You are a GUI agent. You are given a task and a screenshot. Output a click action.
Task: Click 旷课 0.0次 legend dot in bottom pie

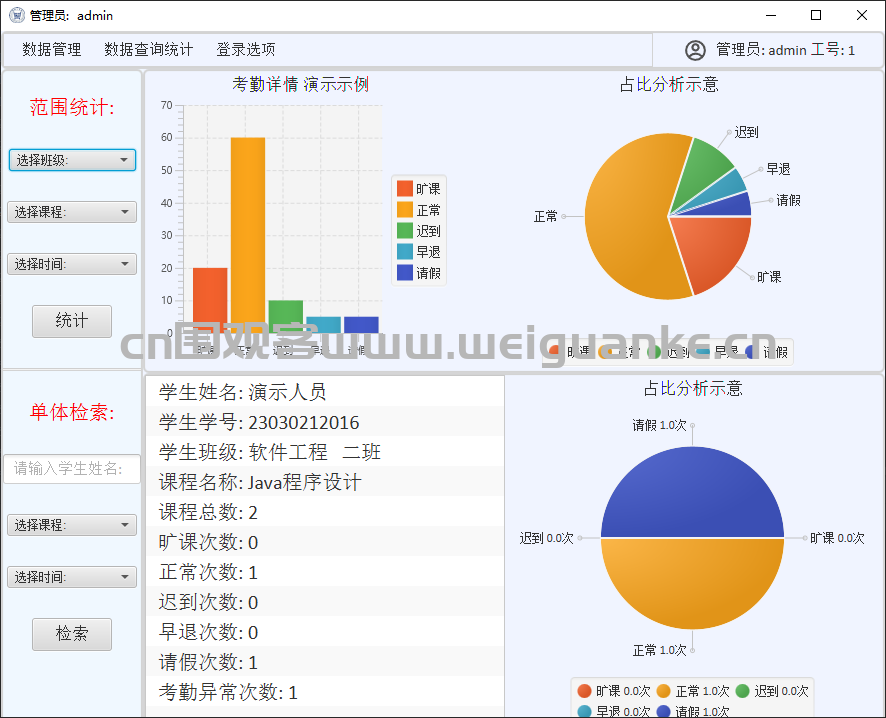(585, 691)
